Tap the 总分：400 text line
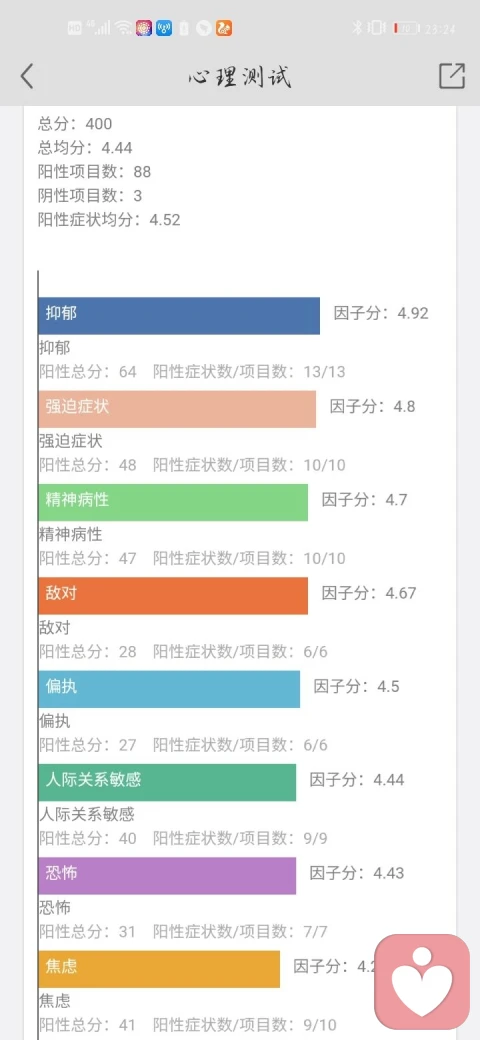 pyautogui.click(x=75, y=124)
